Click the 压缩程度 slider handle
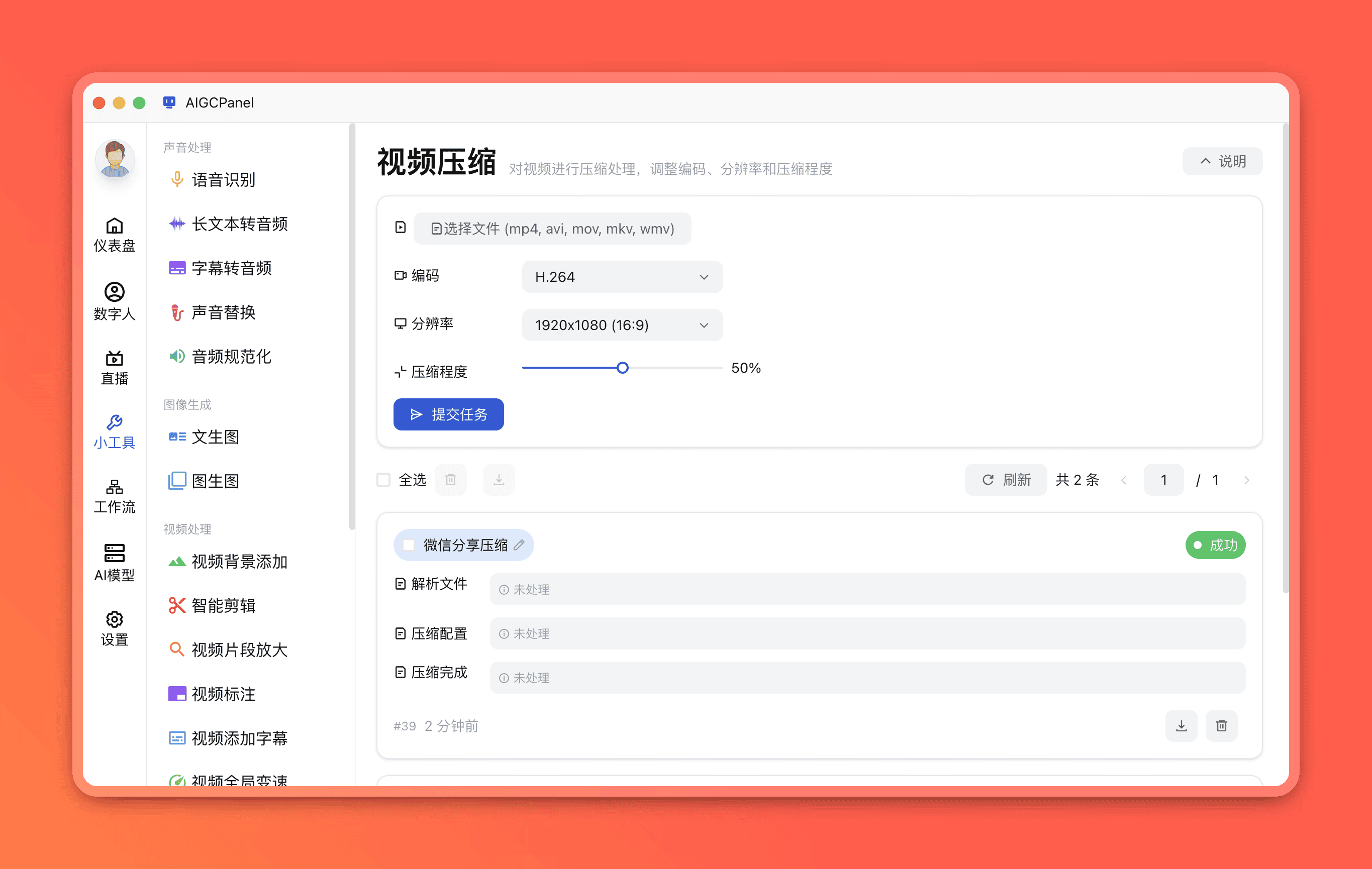1372x869 pixels. click(x=622, y=368)
